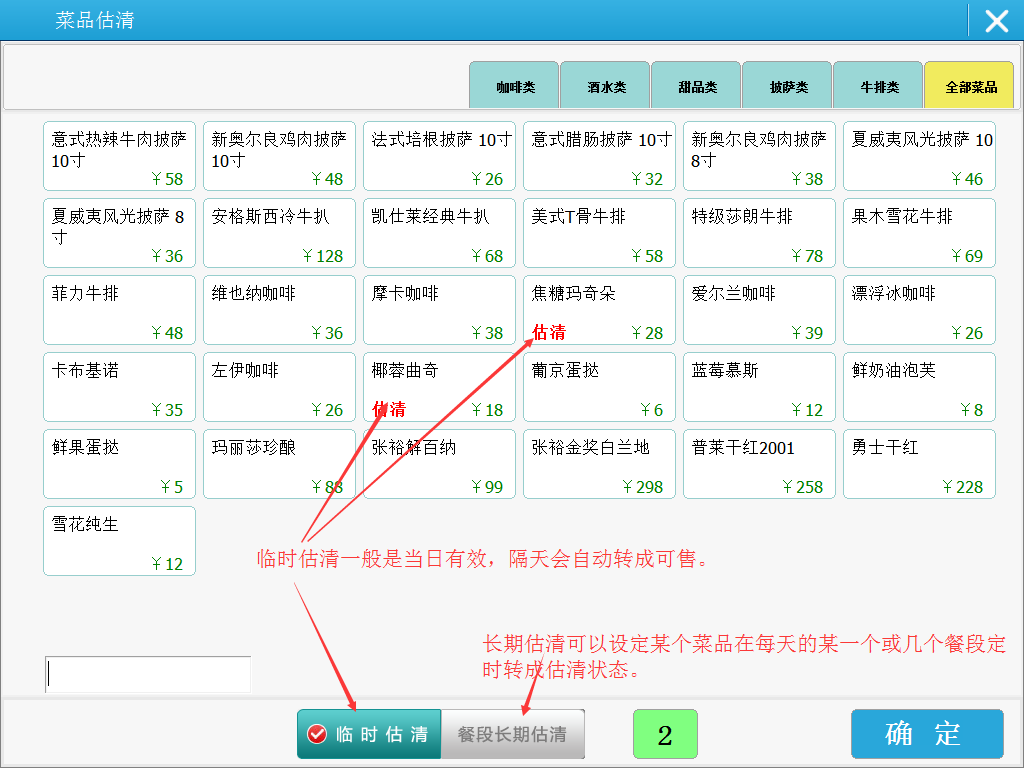The width and height of the screenshot is (1024, 768).
Task: Select the 焦糖玛奇朵 sold-out dish
Action: [599, 309]
